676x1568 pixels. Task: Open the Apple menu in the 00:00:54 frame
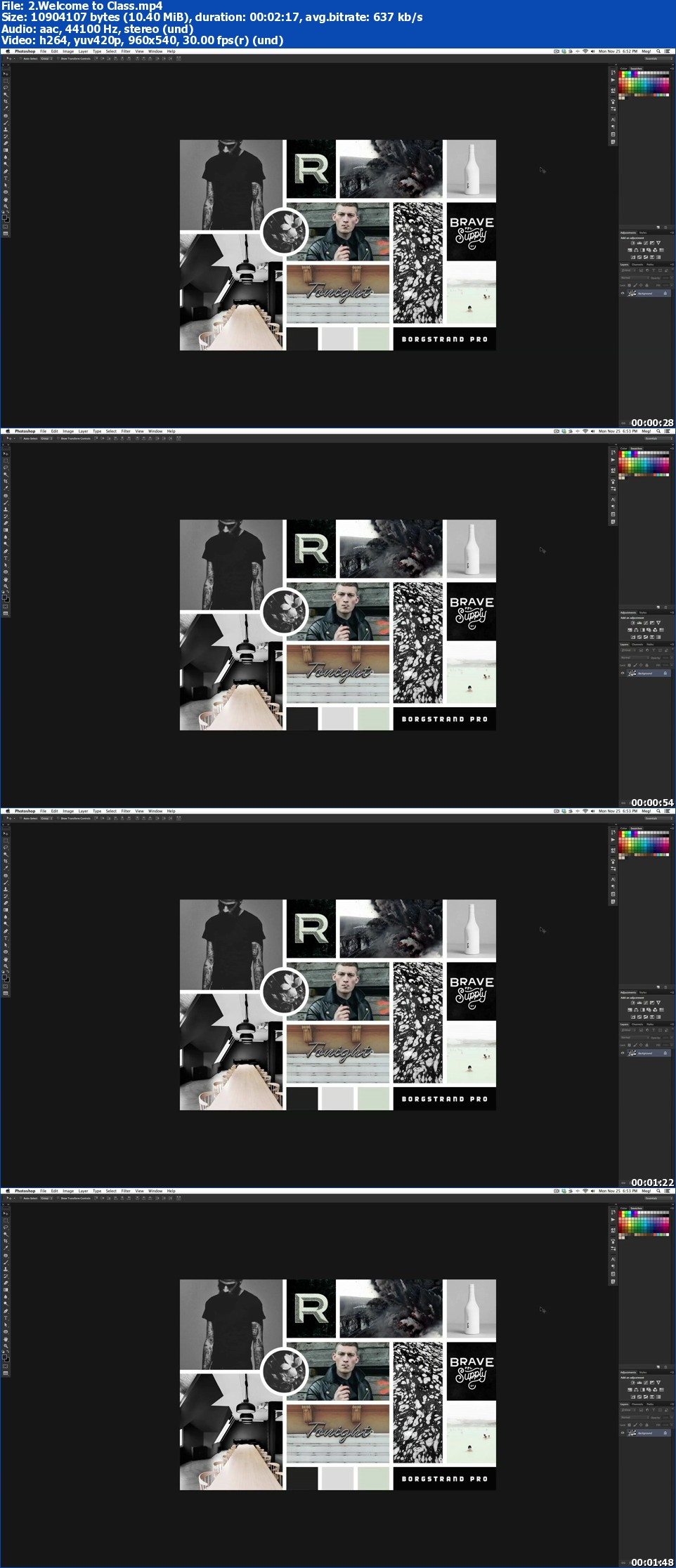[x=8, y=431]
